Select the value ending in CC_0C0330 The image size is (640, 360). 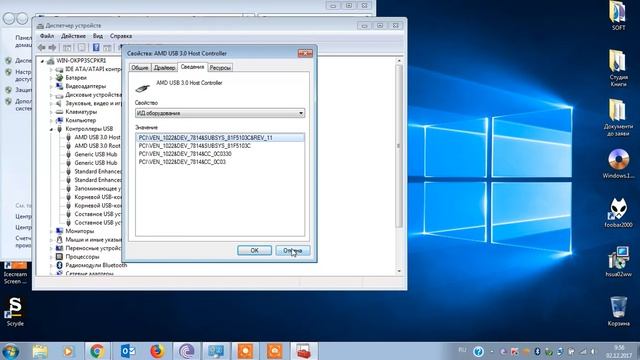tap(185, 154)
